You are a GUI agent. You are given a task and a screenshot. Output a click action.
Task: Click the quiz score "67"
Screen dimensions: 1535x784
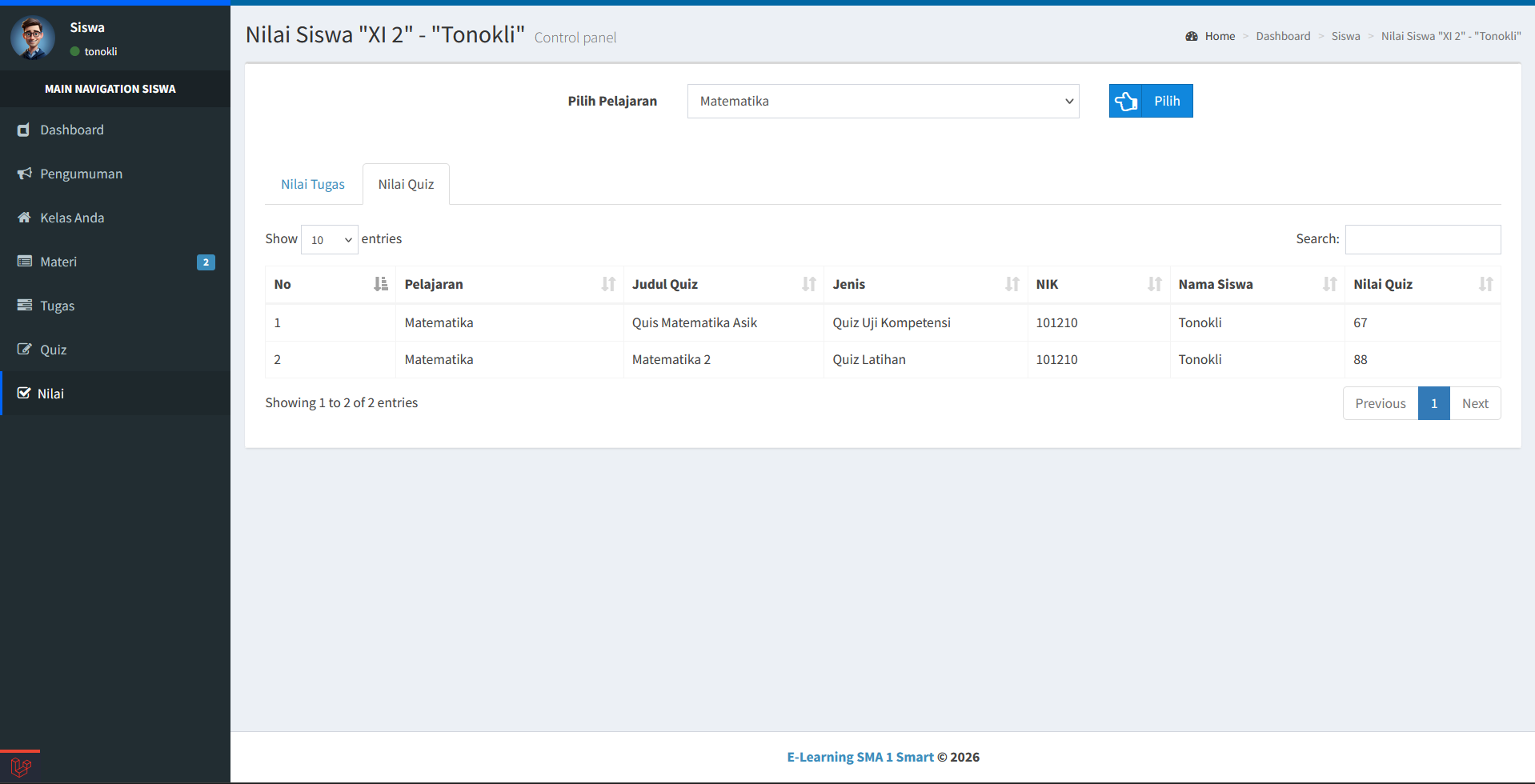point(1361,322)
